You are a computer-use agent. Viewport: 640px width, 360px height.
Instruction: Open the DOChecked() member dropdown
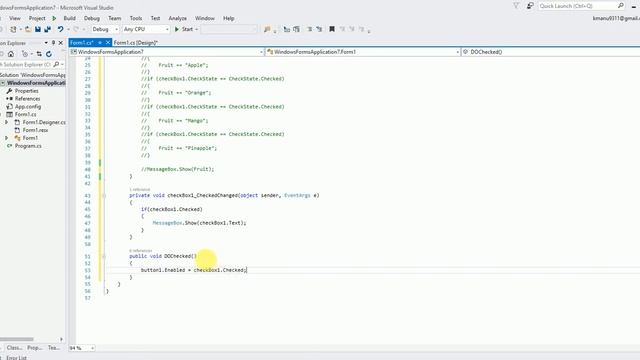point(551,52)
